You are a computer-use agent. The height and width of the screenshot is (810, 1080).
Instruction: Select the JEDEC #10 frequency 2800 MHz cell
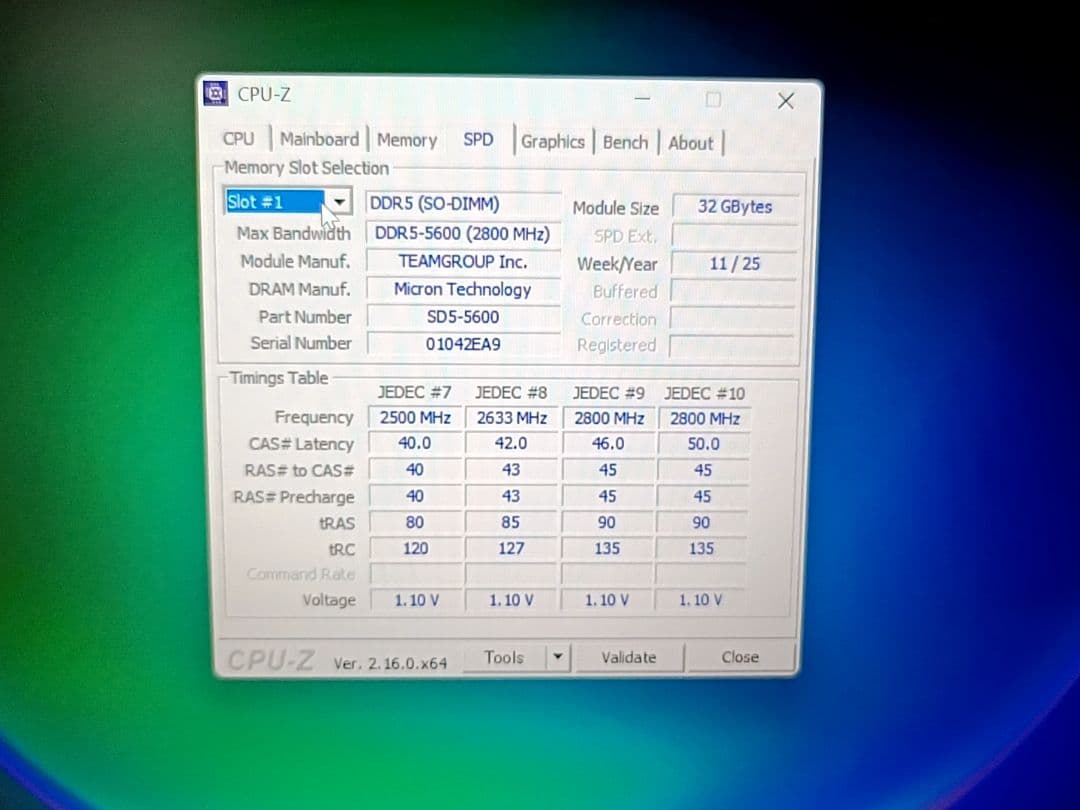click(x=704, y=418)
